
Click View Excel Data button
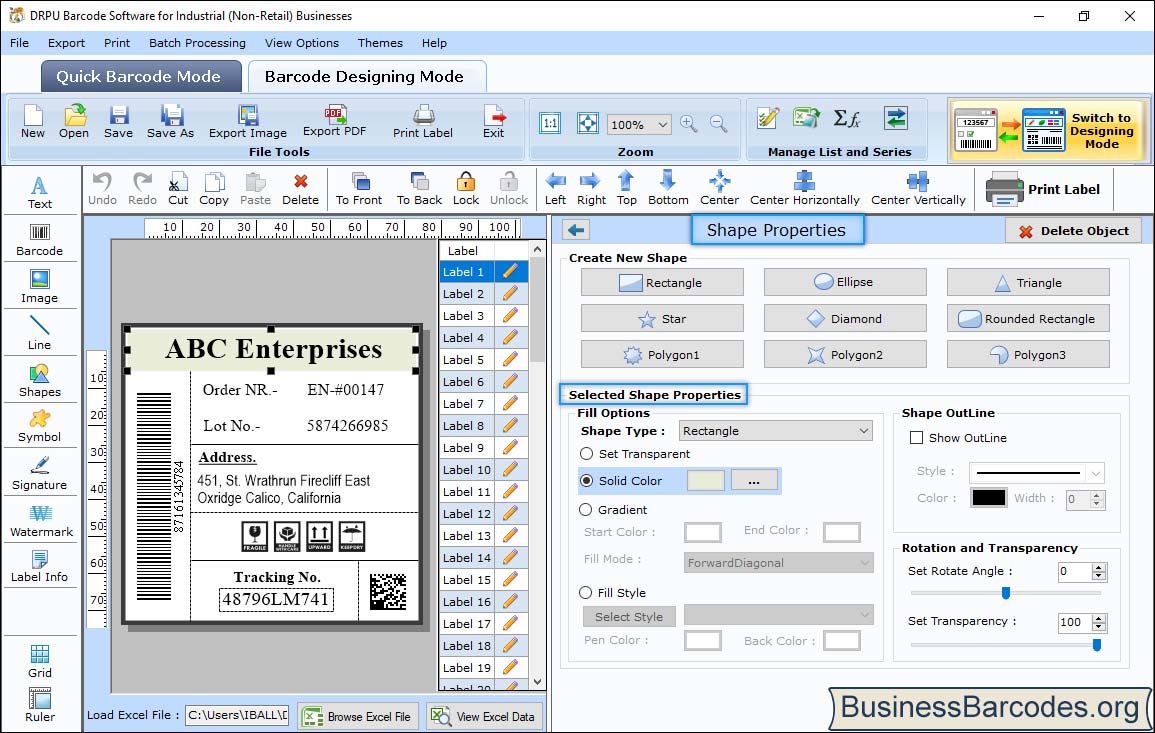pyautogui.click(x=484, y=716)
